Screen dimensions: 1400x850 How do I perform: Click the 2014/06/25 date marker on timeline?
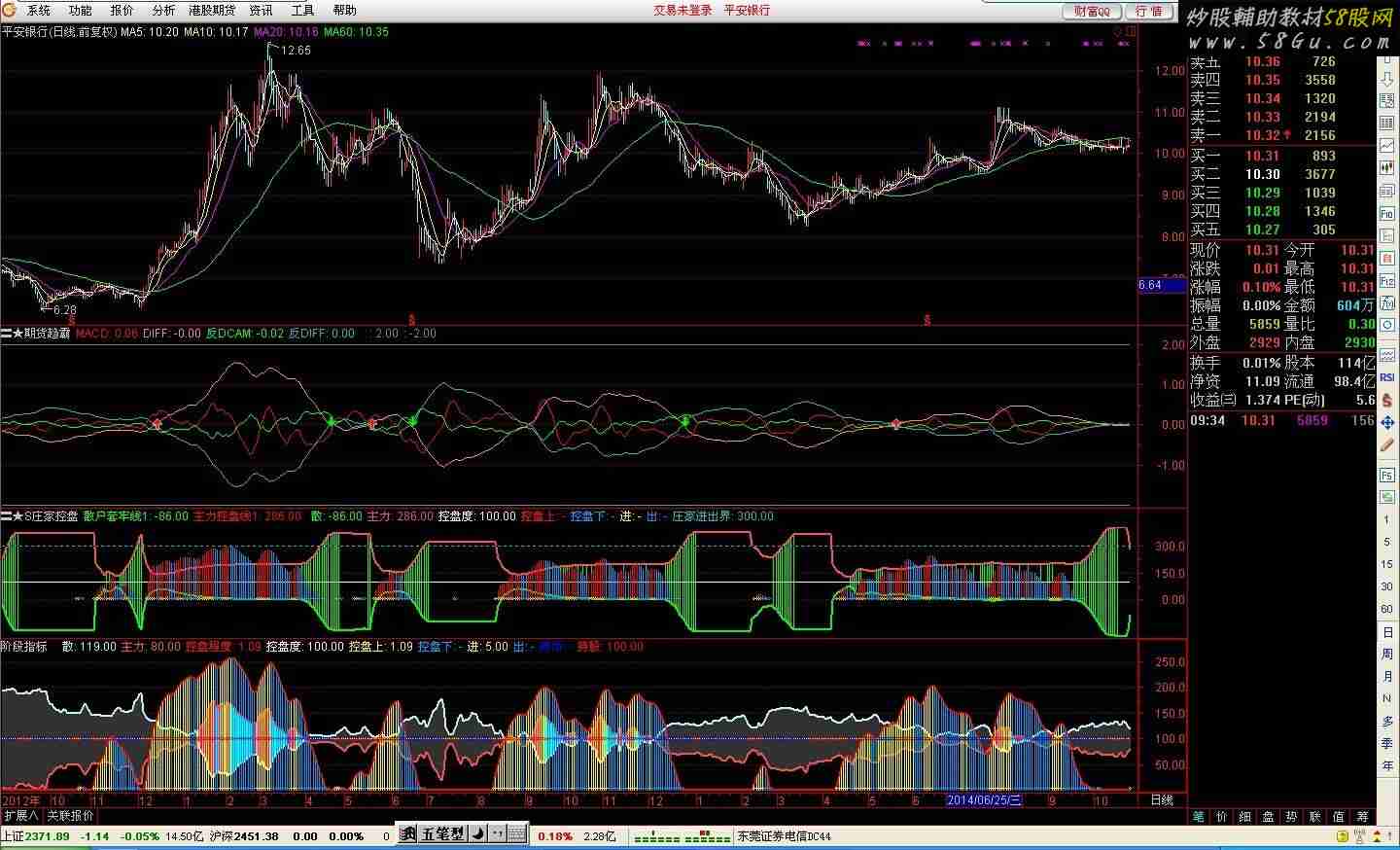click(x=984, y=800)
